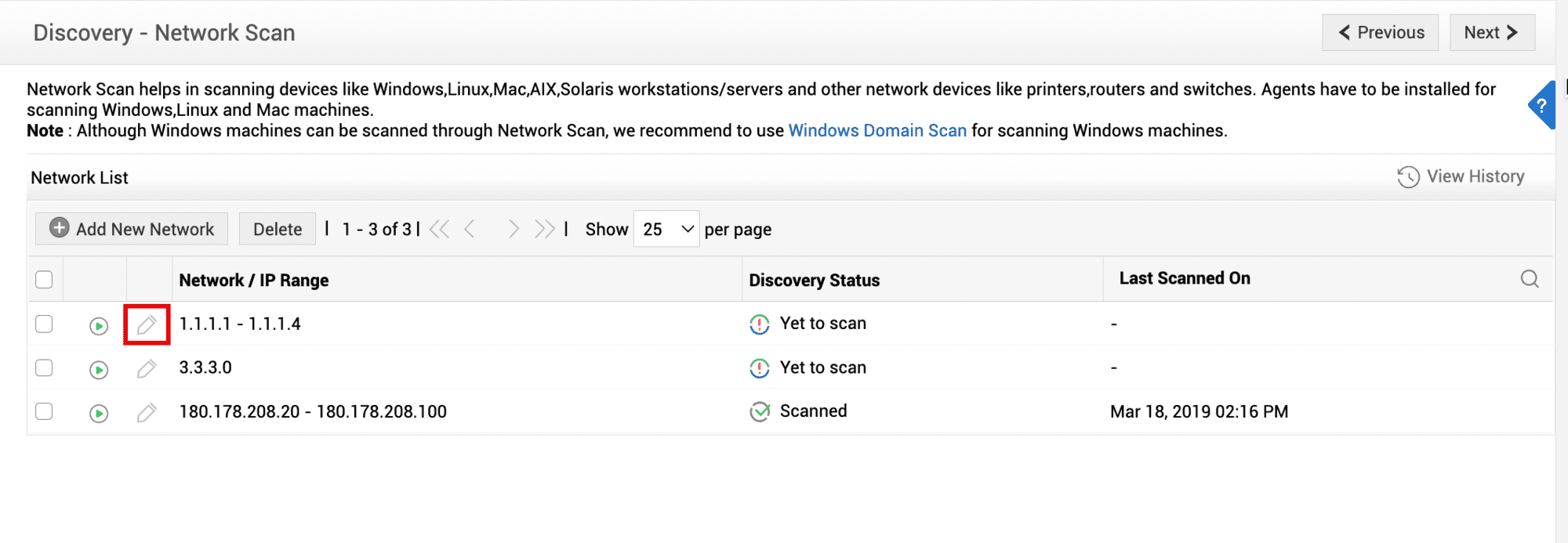
Task: Run scan for 180.178.208.20 range
Action: tap(98, 413)
